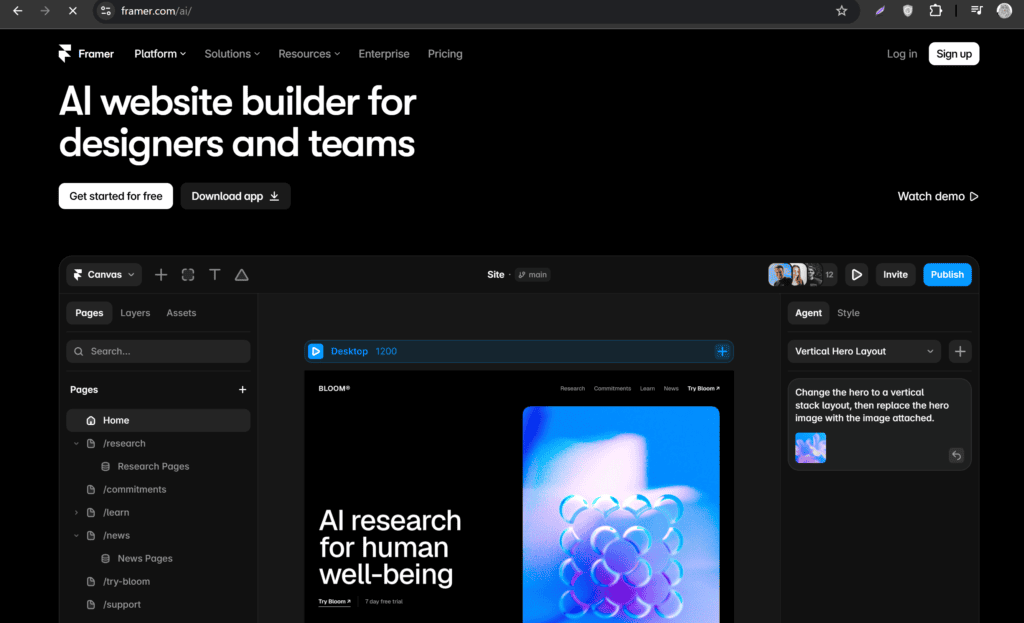Switch to the Style tab
Viewport: 1024px width, 623px height.
coord(848,313)
